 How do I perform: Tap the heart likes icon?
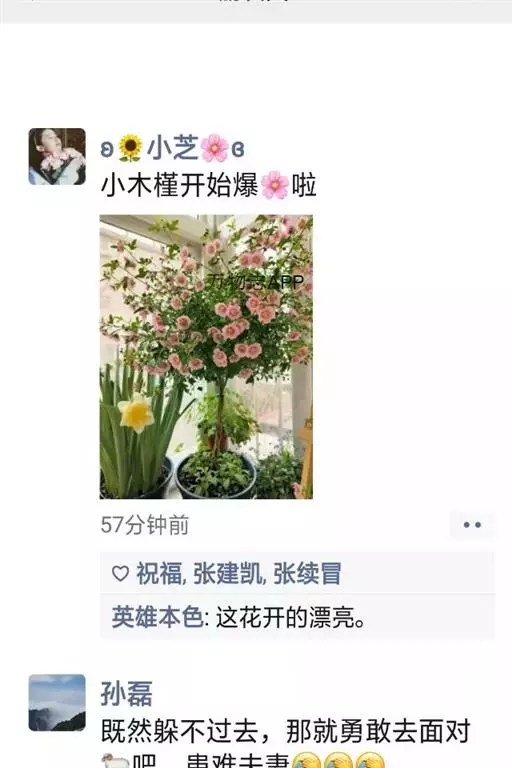tap(121, 573)
